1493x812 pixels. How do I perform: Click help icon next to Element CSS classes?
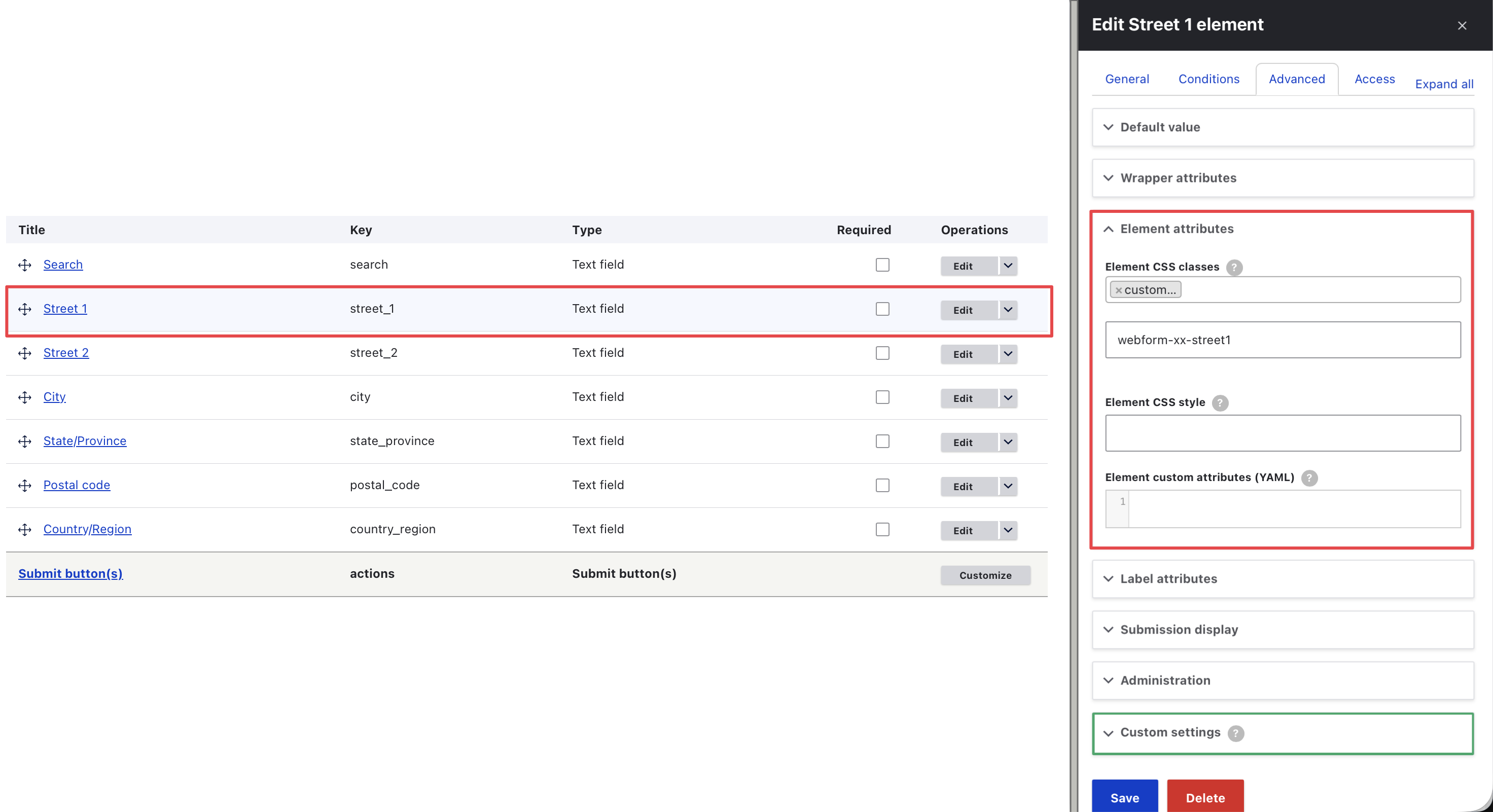1234,267
